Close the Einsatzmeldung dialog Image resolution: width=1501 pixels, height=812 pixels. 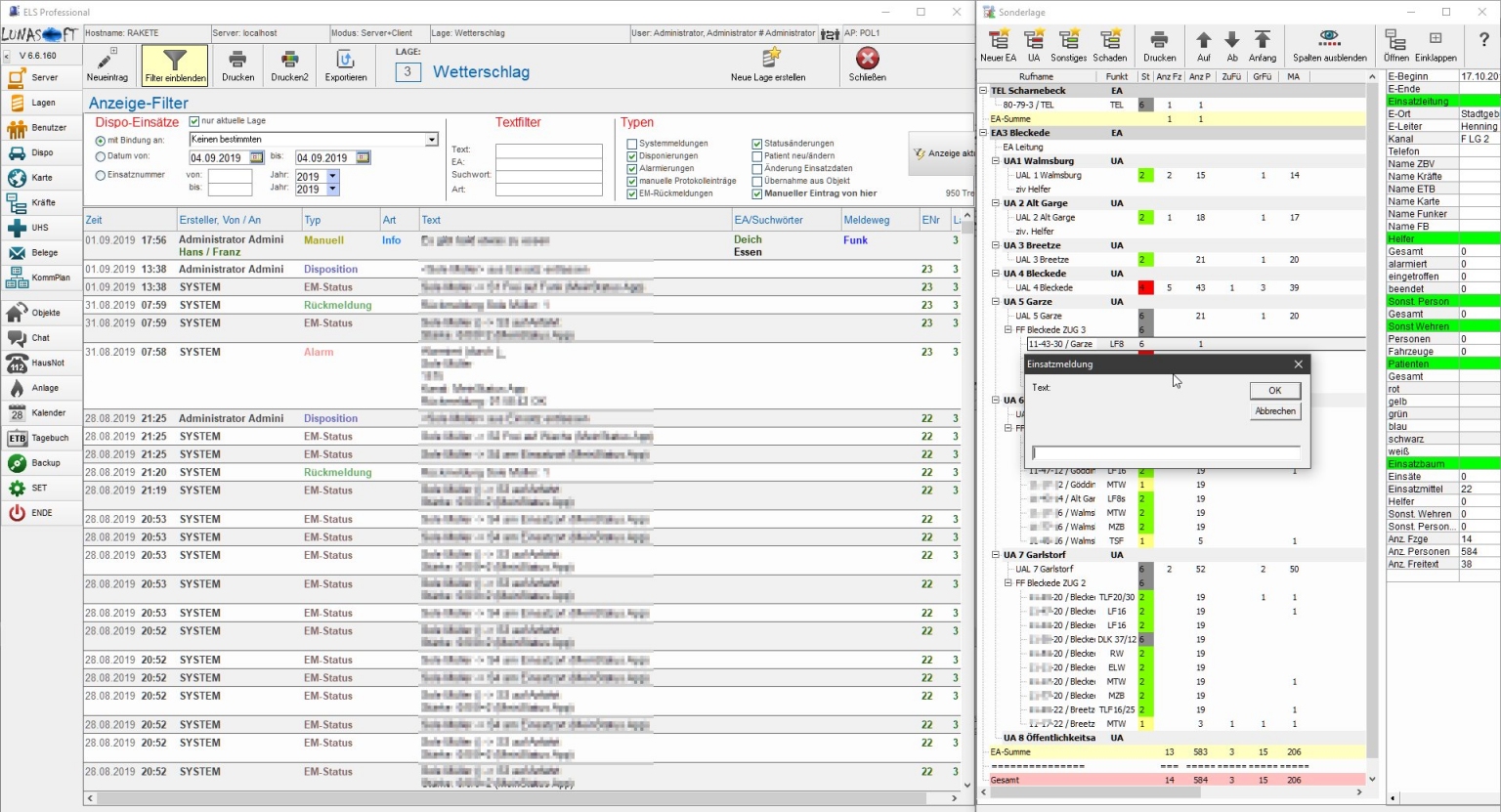pyautogui.click(x=1298, y=364)
